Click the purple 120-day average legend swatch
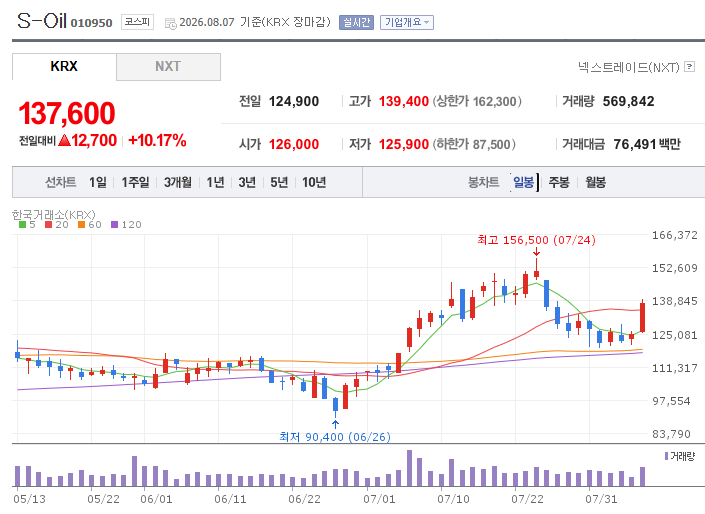This screenshot has width=705, height=514. coord(115,224)
